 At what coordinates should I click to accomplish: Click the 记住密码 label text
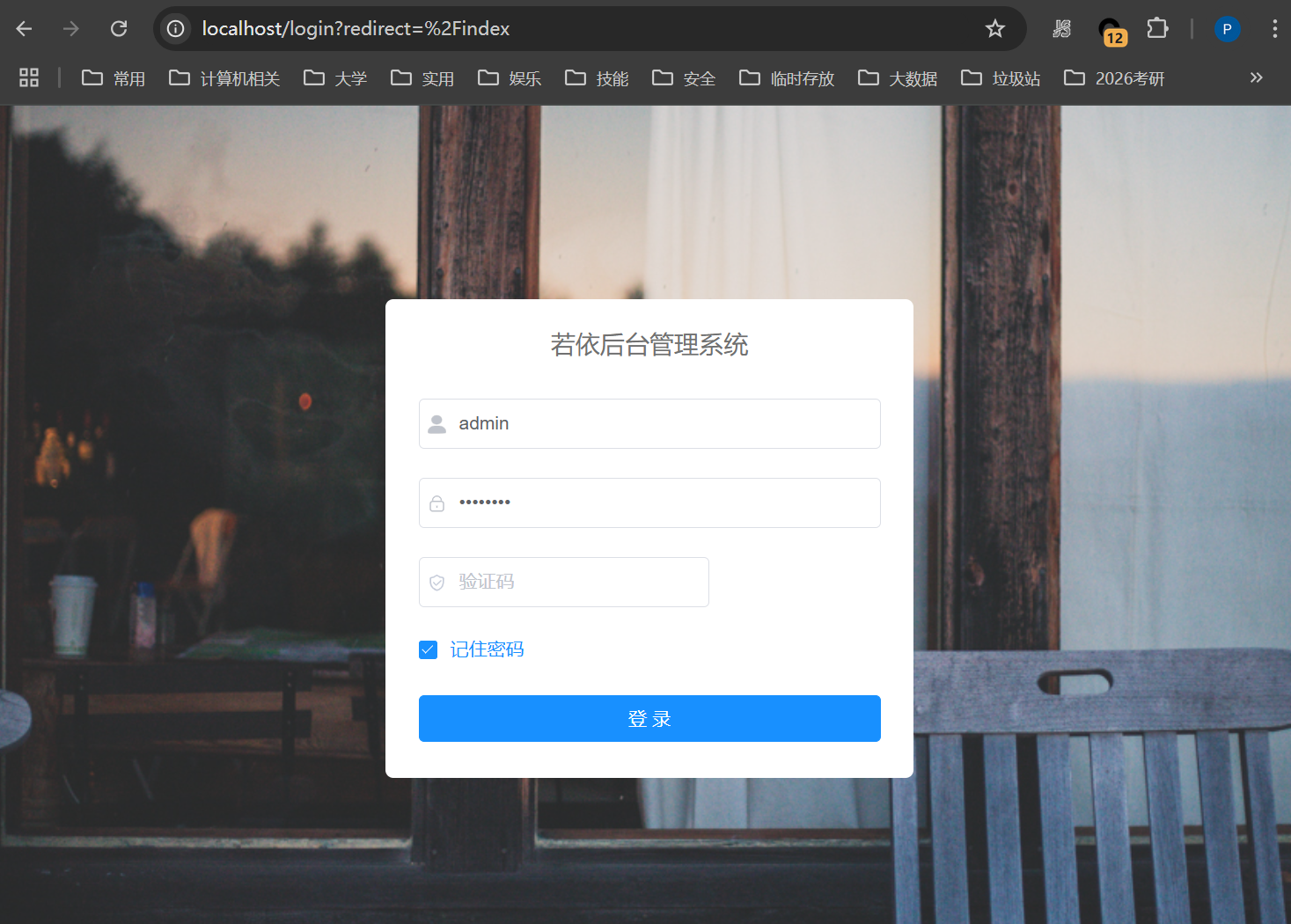[x=487, y=649]
